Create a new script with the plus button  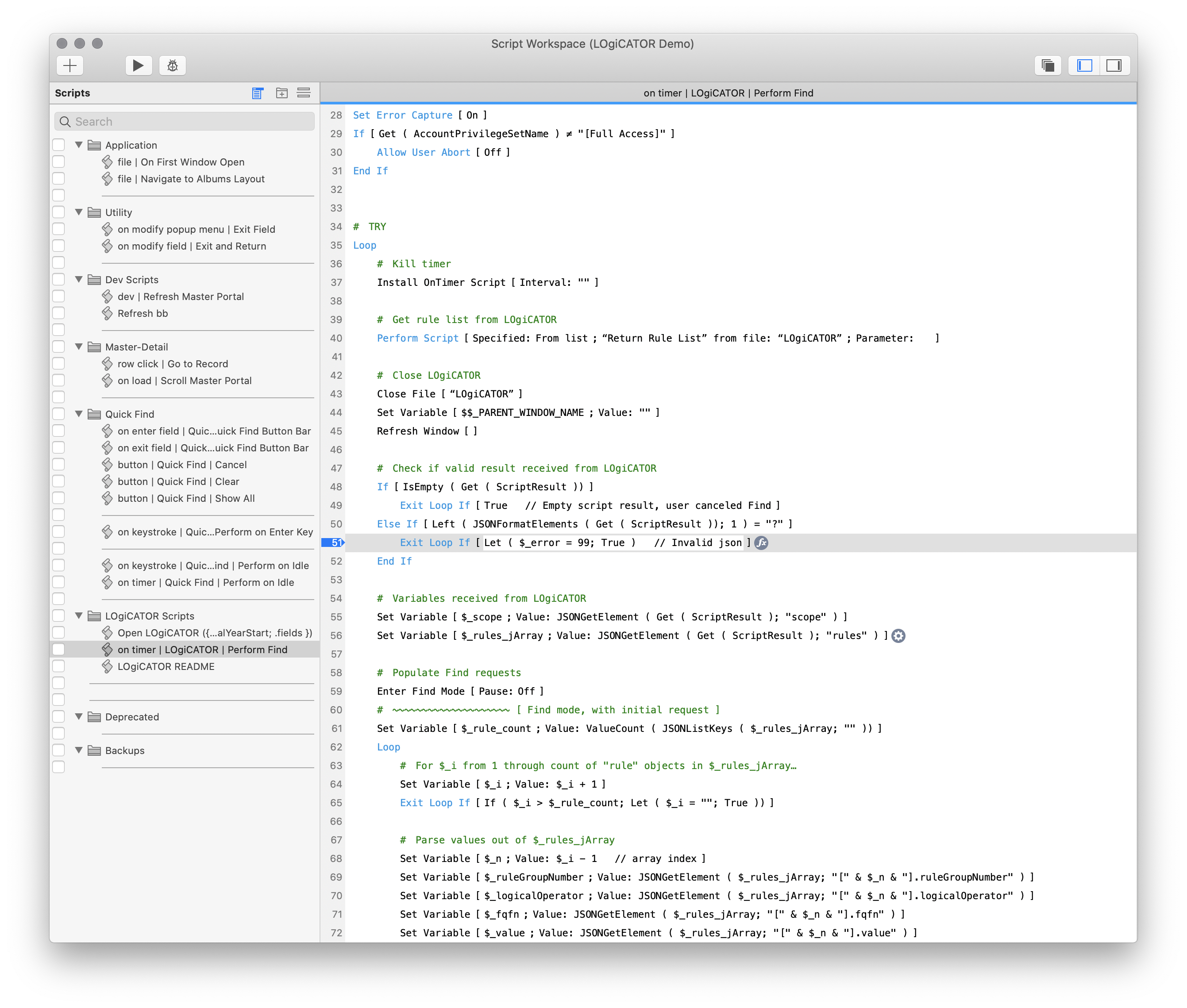tap(69, 65)
